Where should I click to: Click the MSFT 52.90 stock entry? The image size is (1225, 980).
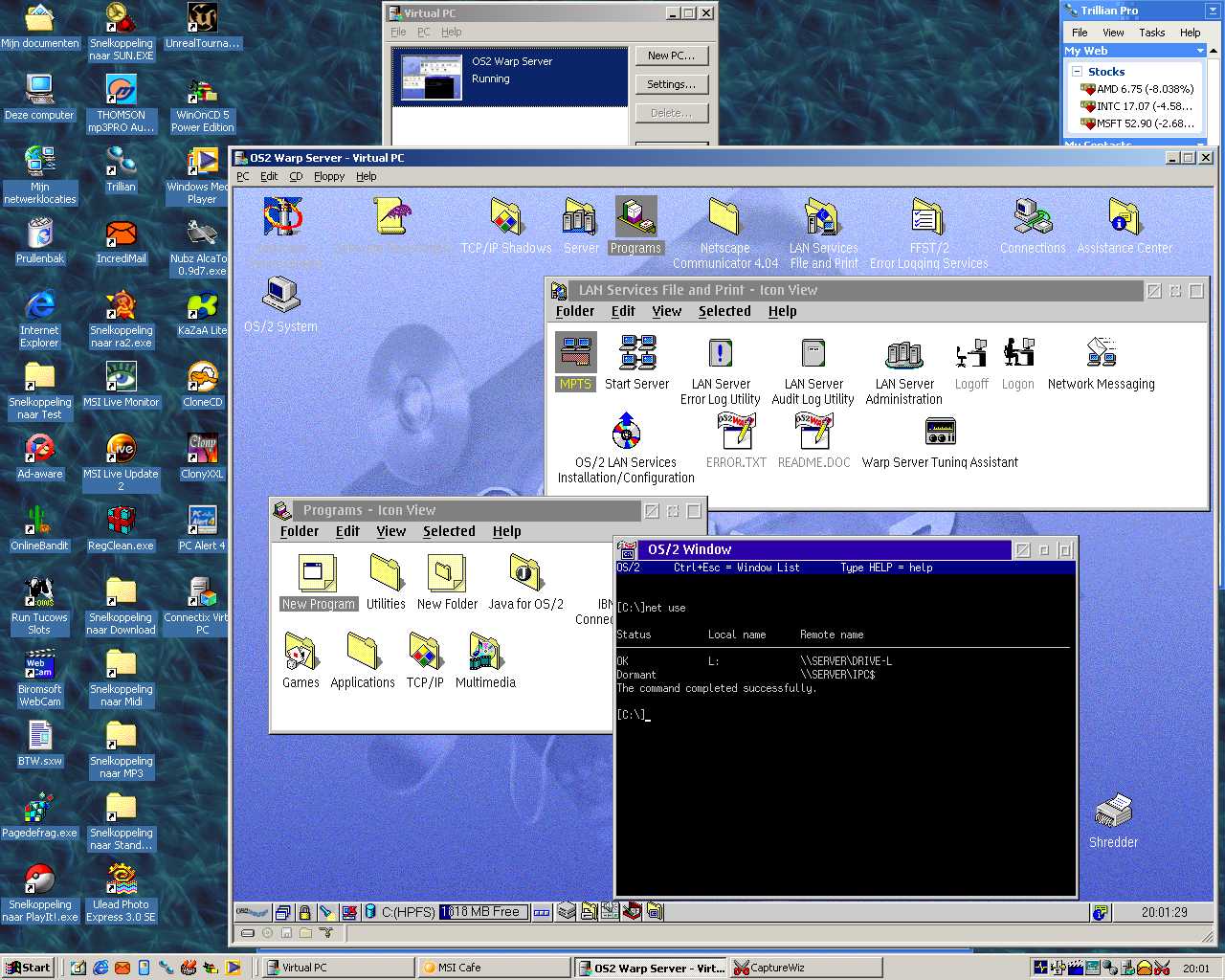point(1137,123)
